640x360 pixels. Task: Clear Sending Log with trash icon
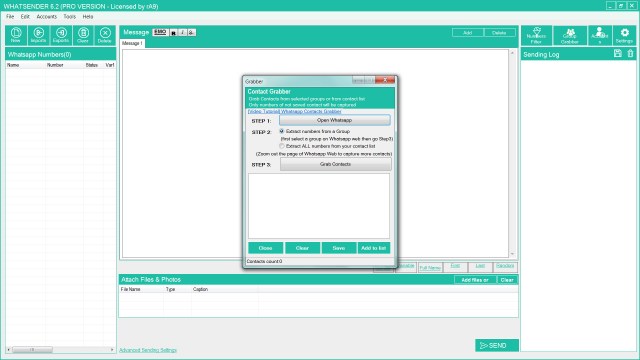pyautogui.click(x=630, y=53)
